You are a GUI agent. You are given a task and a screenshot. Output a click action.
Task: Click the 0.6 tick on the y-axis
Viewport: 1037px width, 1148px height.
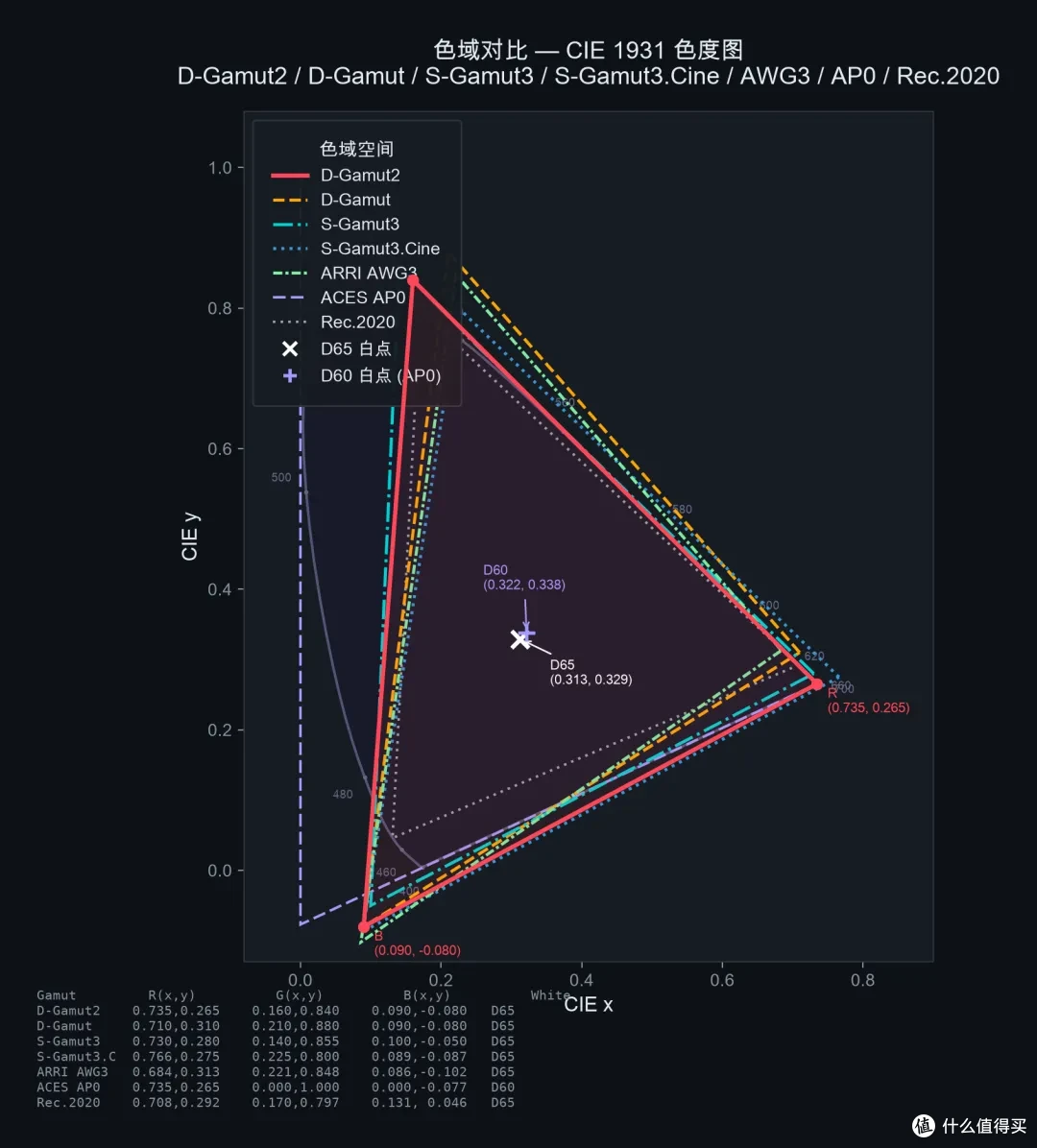pos(220,449)
